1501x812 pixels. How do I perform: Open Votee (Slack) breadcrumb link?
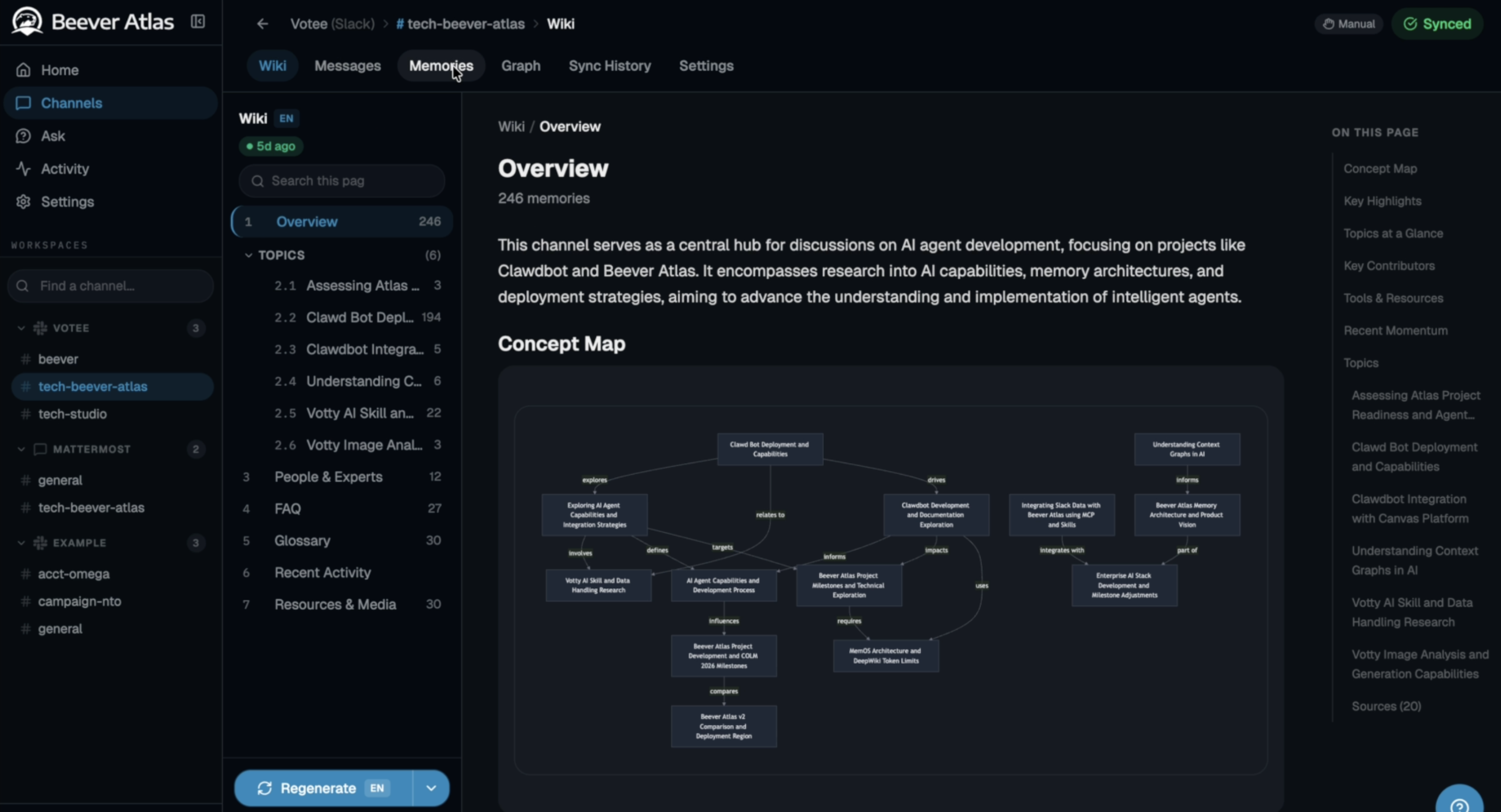point(332,24)
